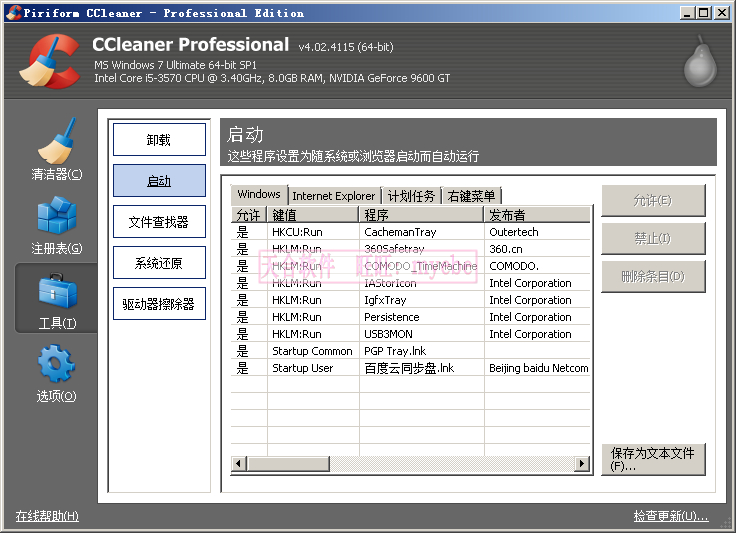Click the horizontal scrollbar thumb
The height and width of the screenshot is (533, 736).
288,464
